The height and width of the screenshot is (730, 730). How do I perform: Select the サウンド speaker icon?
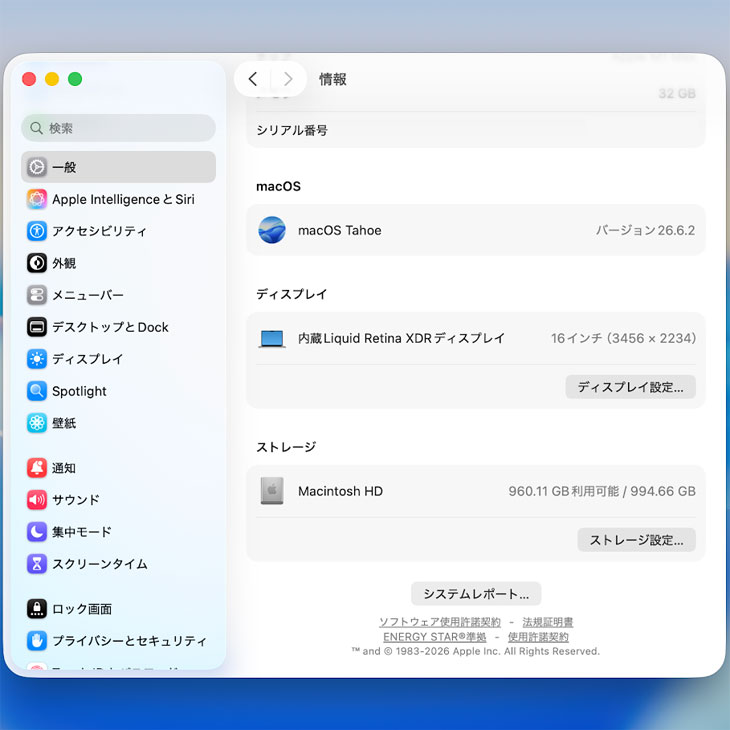pos(37,500)
